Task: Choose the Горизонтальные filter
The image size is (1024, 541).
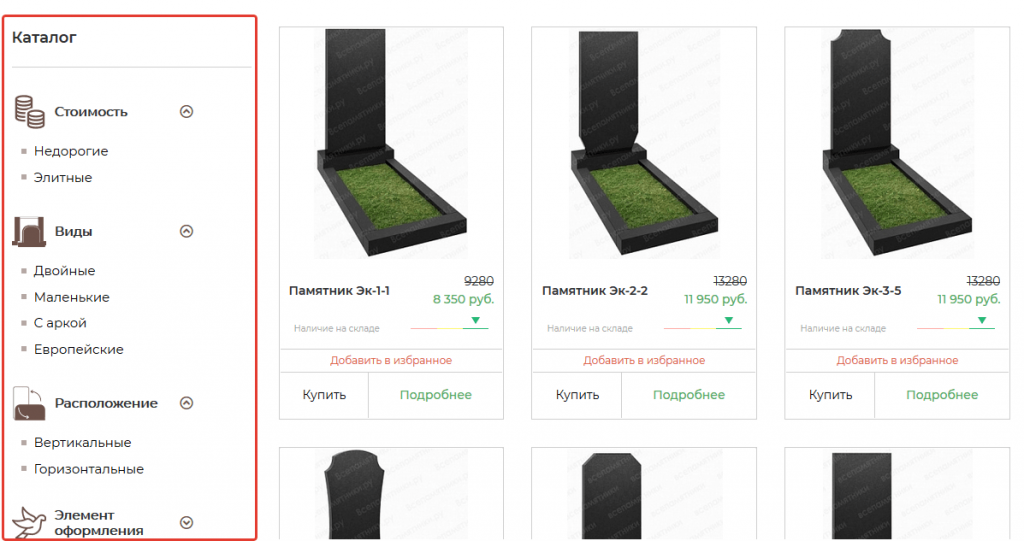Action: (x=89, y=469)
